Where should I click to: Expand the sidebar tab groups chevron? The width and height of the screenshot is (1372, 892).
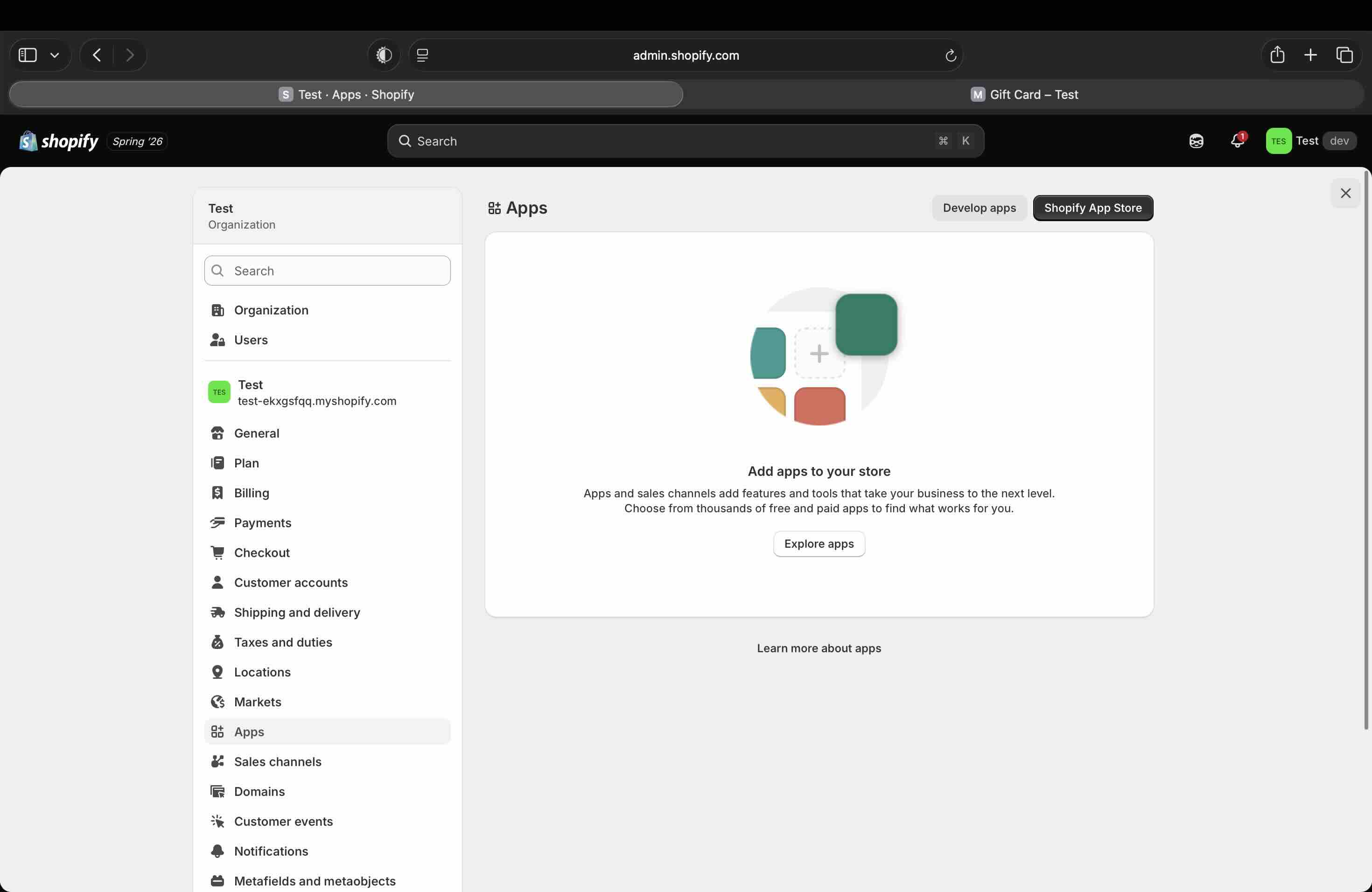(x=55, y=56)
